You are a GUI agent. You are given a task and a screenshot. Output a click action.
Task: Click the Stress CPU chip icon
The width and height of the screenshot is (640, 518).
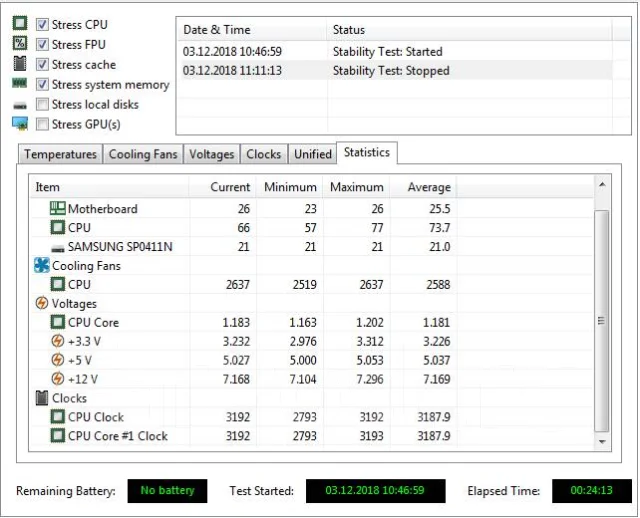point(20,24)
